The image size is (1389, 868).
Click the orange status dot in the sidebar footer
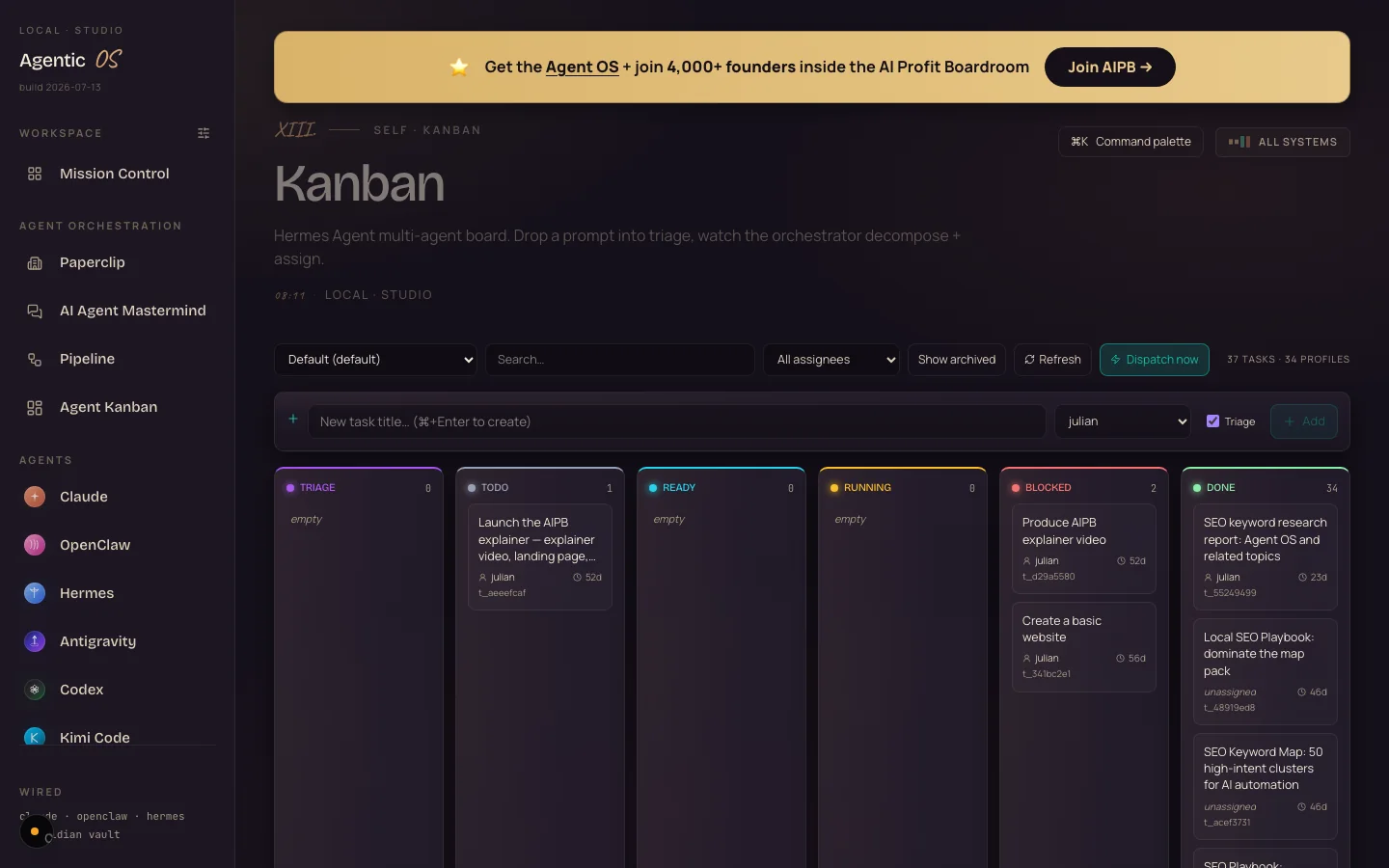click(x=35, y=831)
